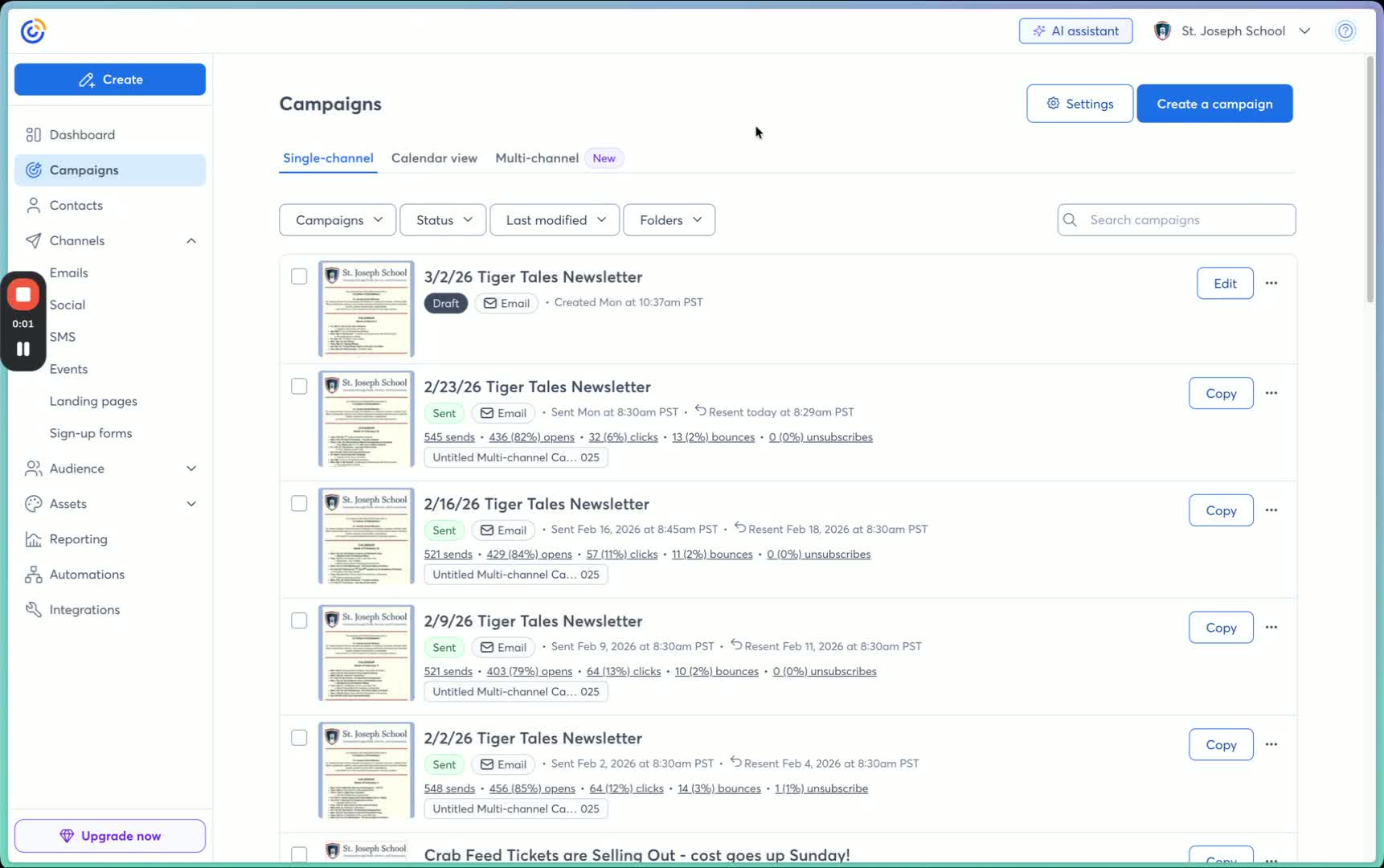The height and width of the screenshot is (868, 1384).
Task: Select the 2/23/26 Tiger Tales Newsletter checkbox
Action: coord(299,387)
